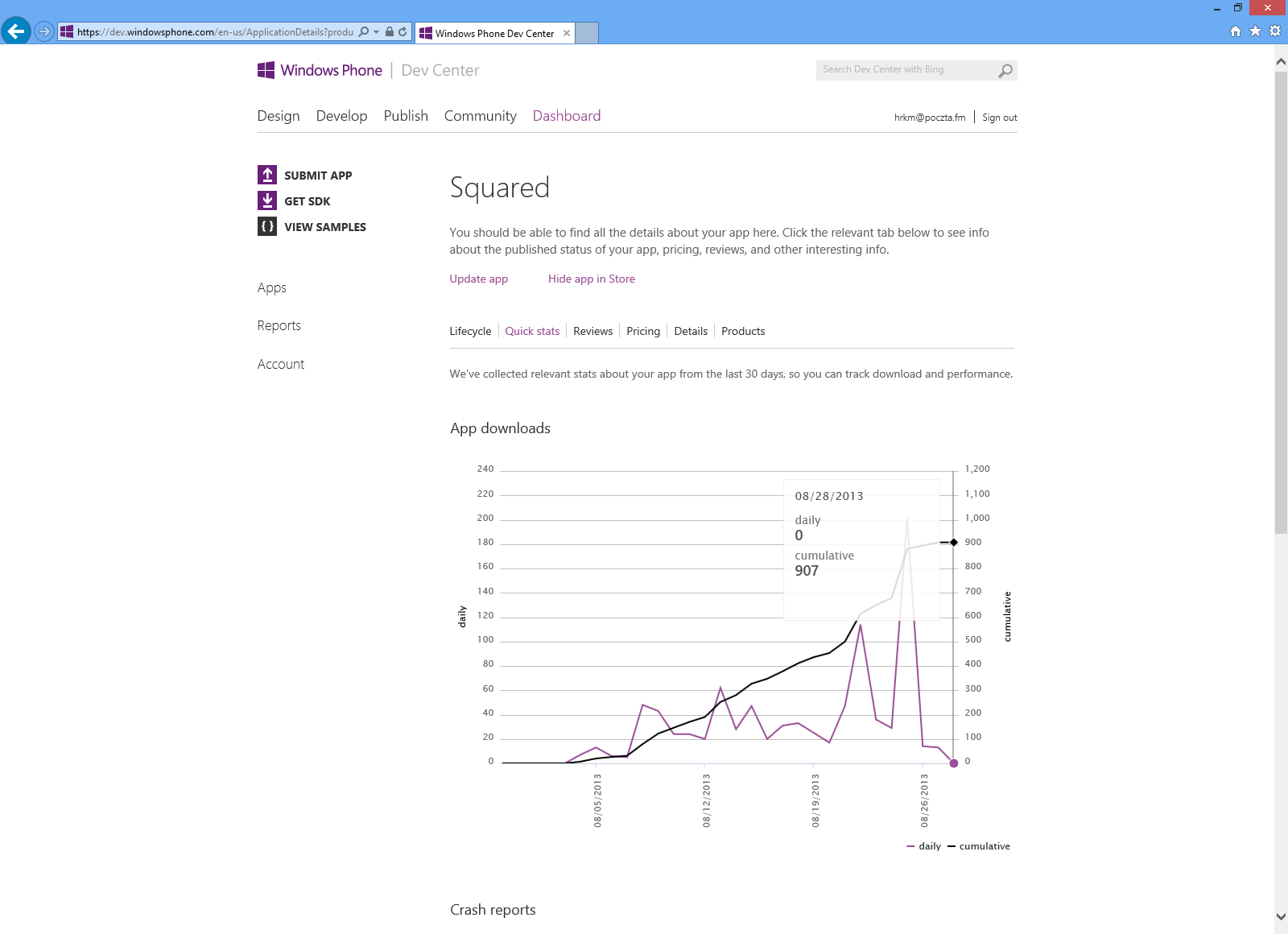
Task: Click the refresh page icon
Action: coord(402,32)
